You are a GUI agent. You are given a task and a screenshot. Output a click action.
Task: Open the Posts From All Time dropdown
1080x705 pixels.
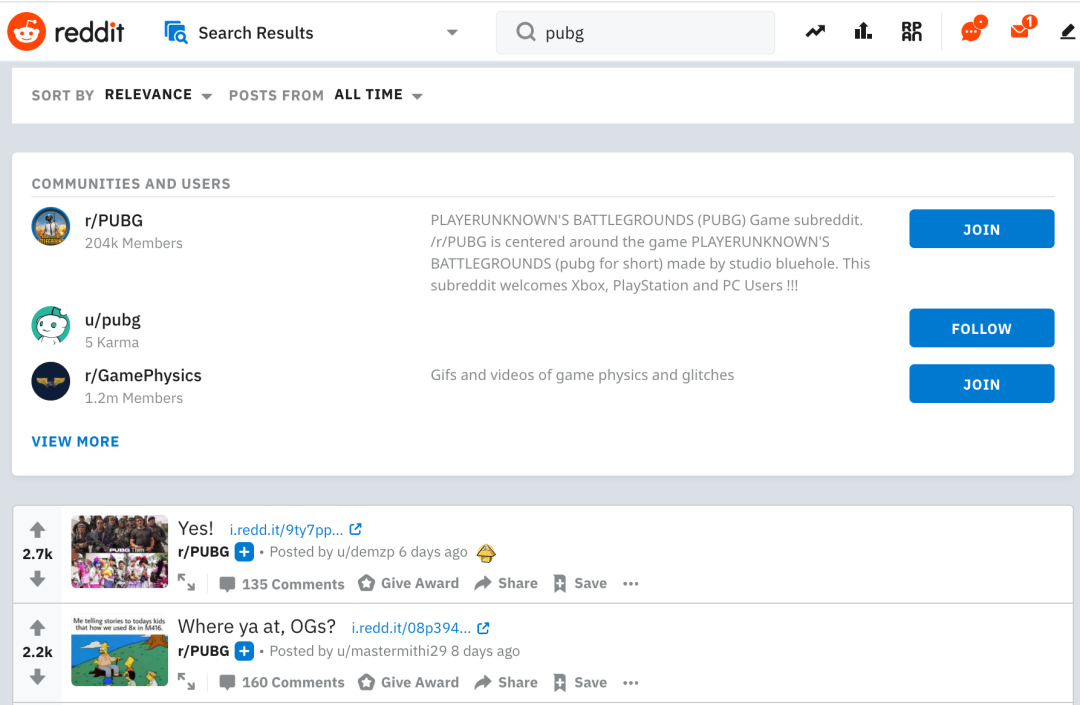click(x=378, y=95)
